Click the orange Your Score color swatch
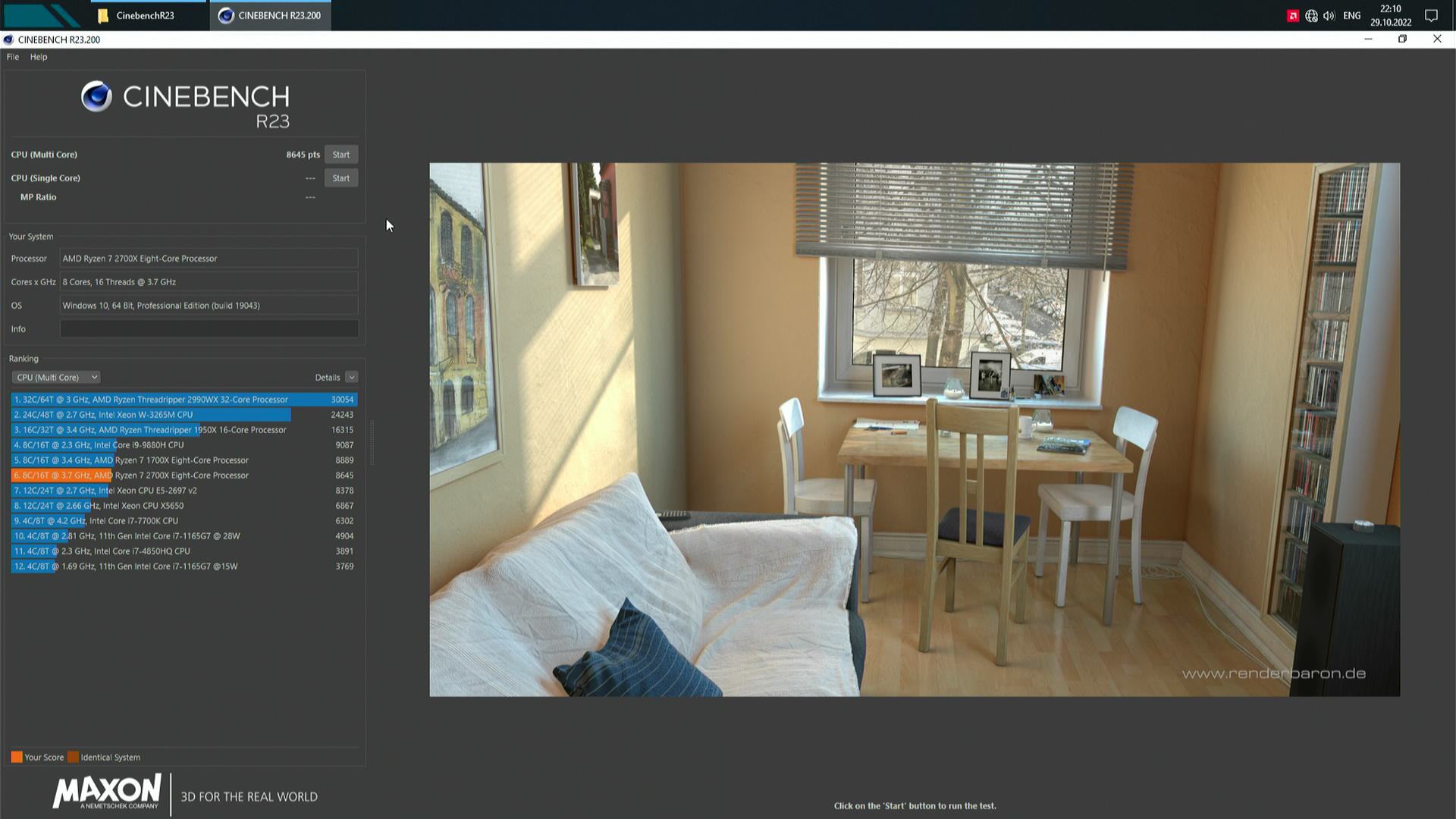The height and width of the screenshot is (819, 1456). point(17,758)
